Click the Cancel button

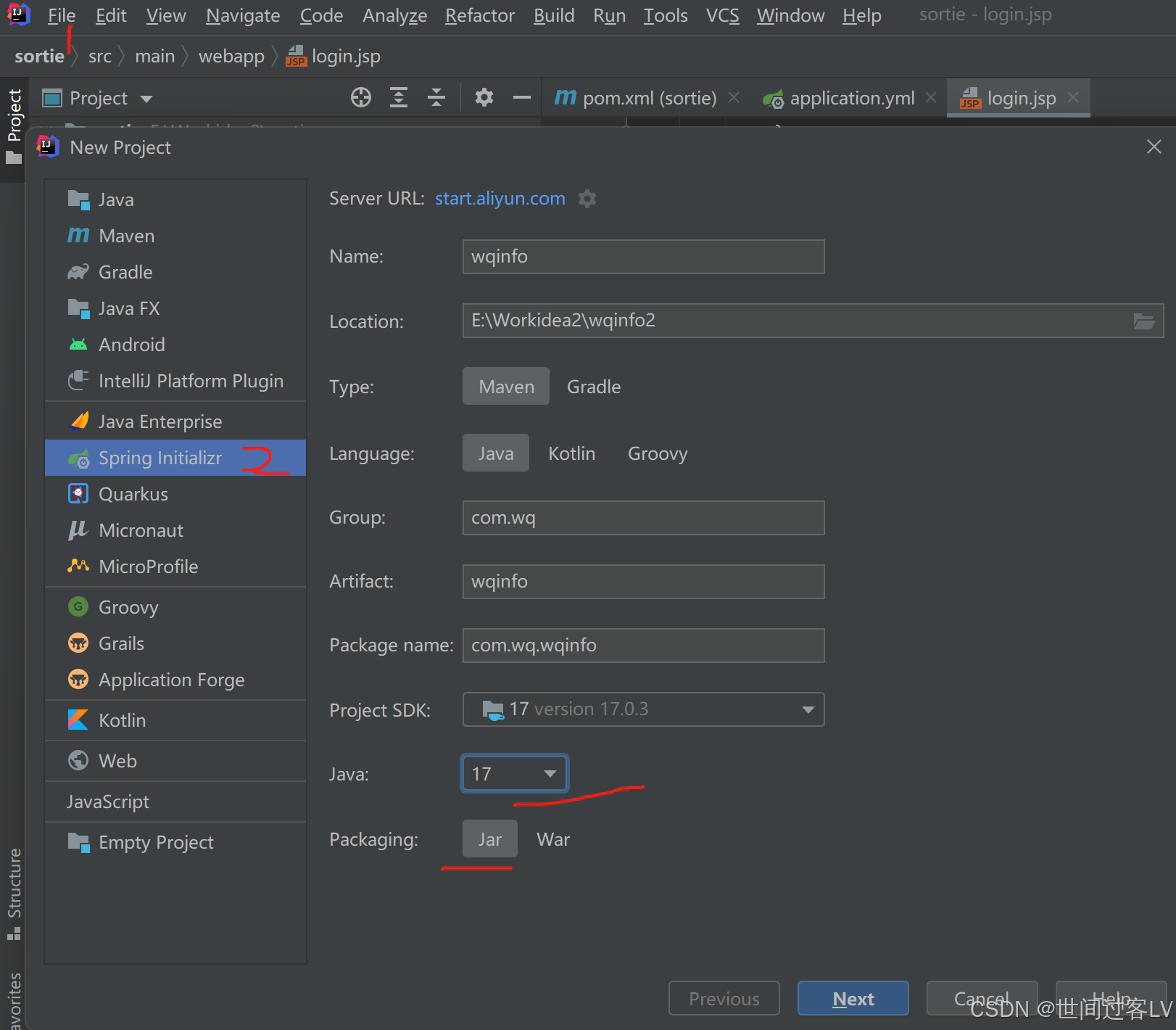point(982,999)
